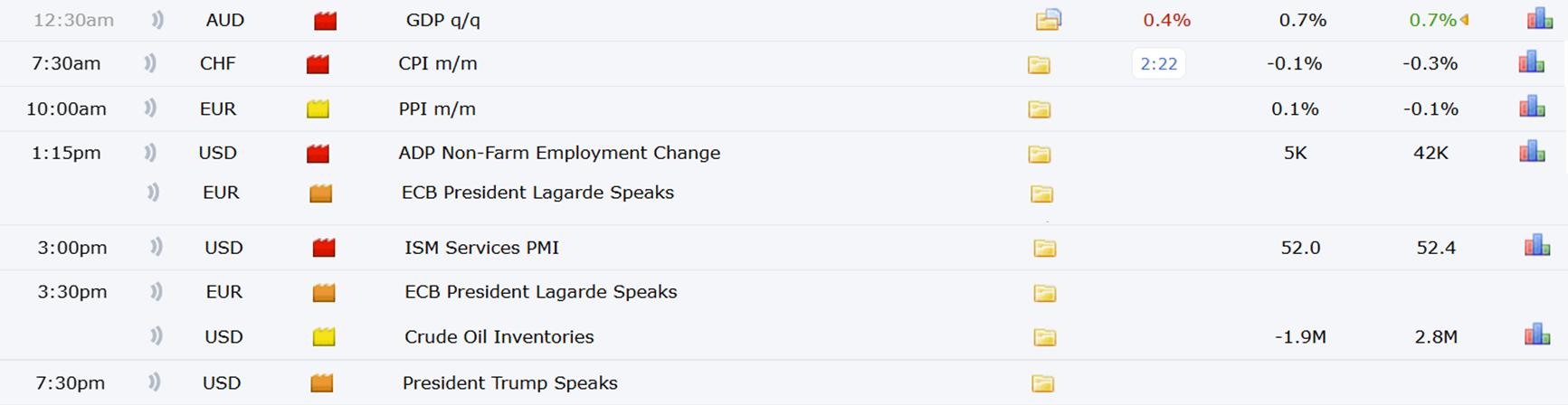Click the GDP q/q actual value 0.4%

1166,20
